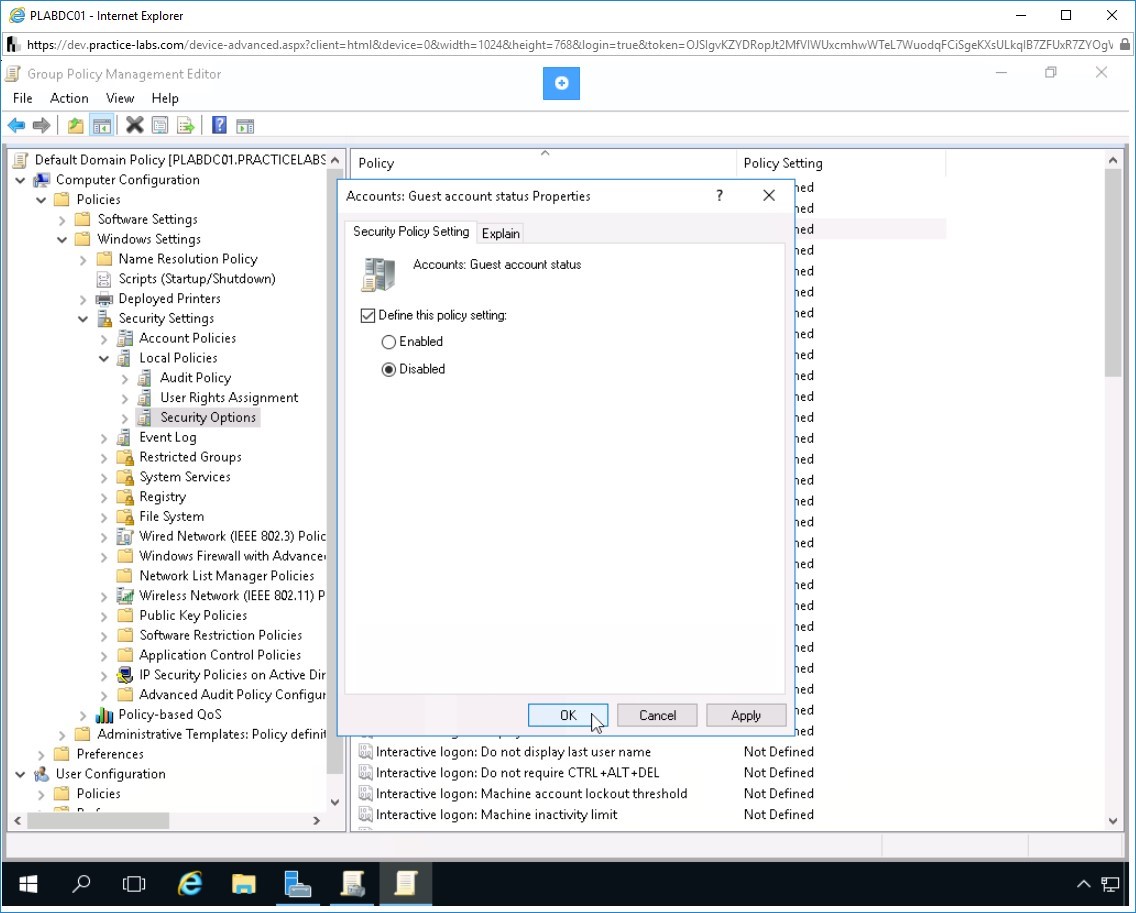Collapse the Local Policies node
This screenshot has width=1136, height=913.
pos(104,358)
